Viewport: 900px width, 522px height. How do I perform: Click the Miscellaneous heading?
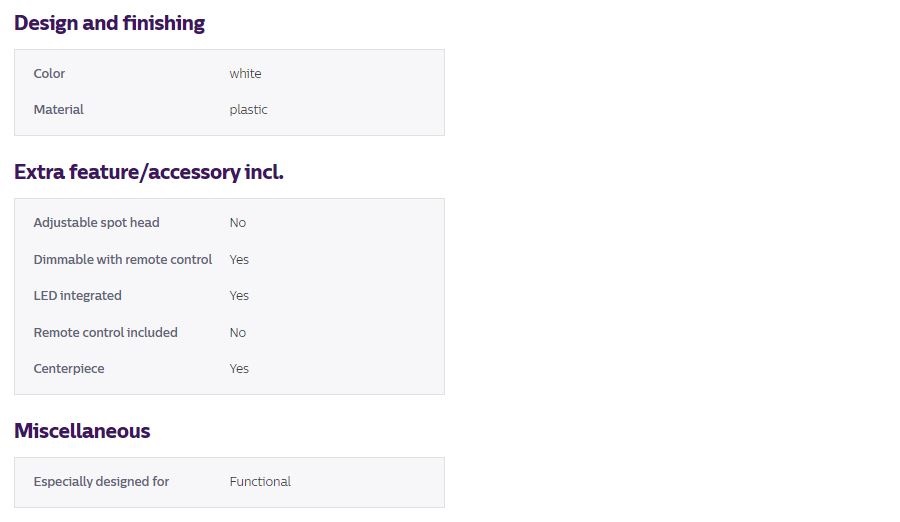[x=82, y=431]
